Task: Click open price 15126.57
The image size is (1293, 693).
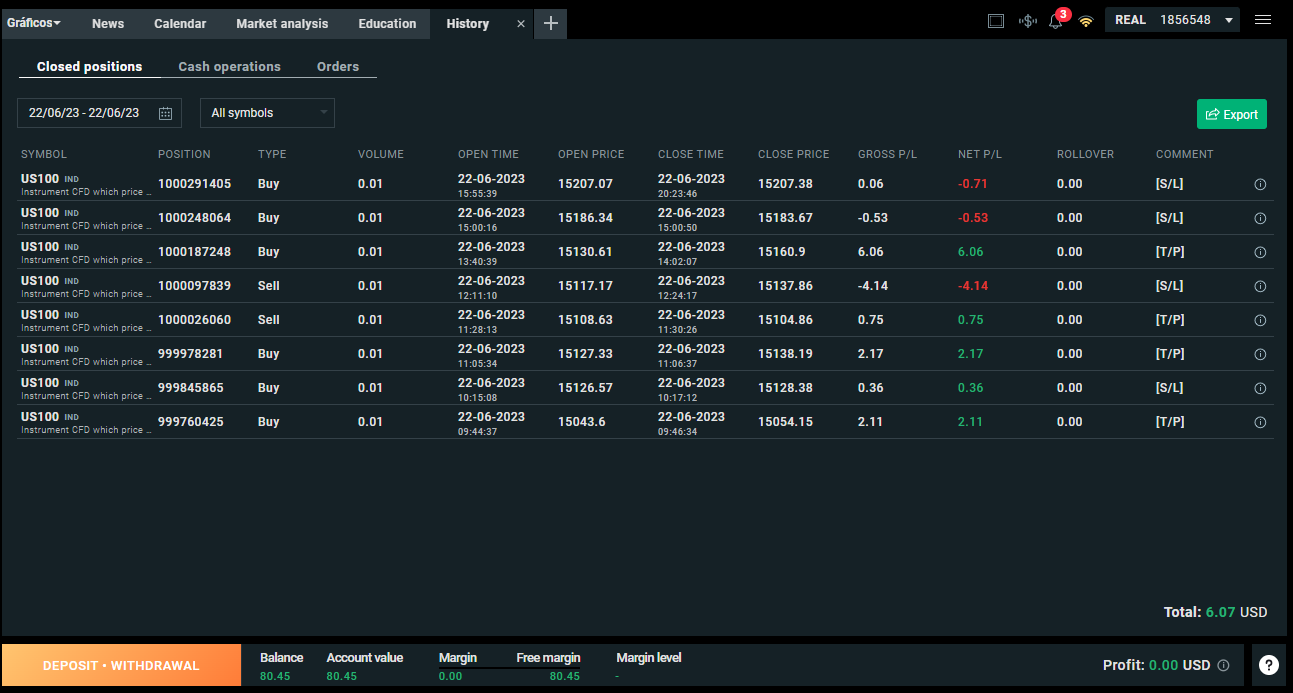Action: pos(585,388)
